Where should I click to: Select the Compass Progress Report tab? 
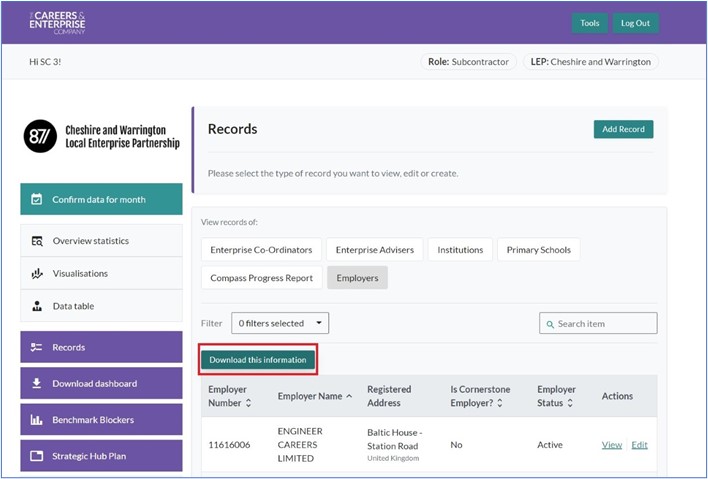tap(261, 278)
